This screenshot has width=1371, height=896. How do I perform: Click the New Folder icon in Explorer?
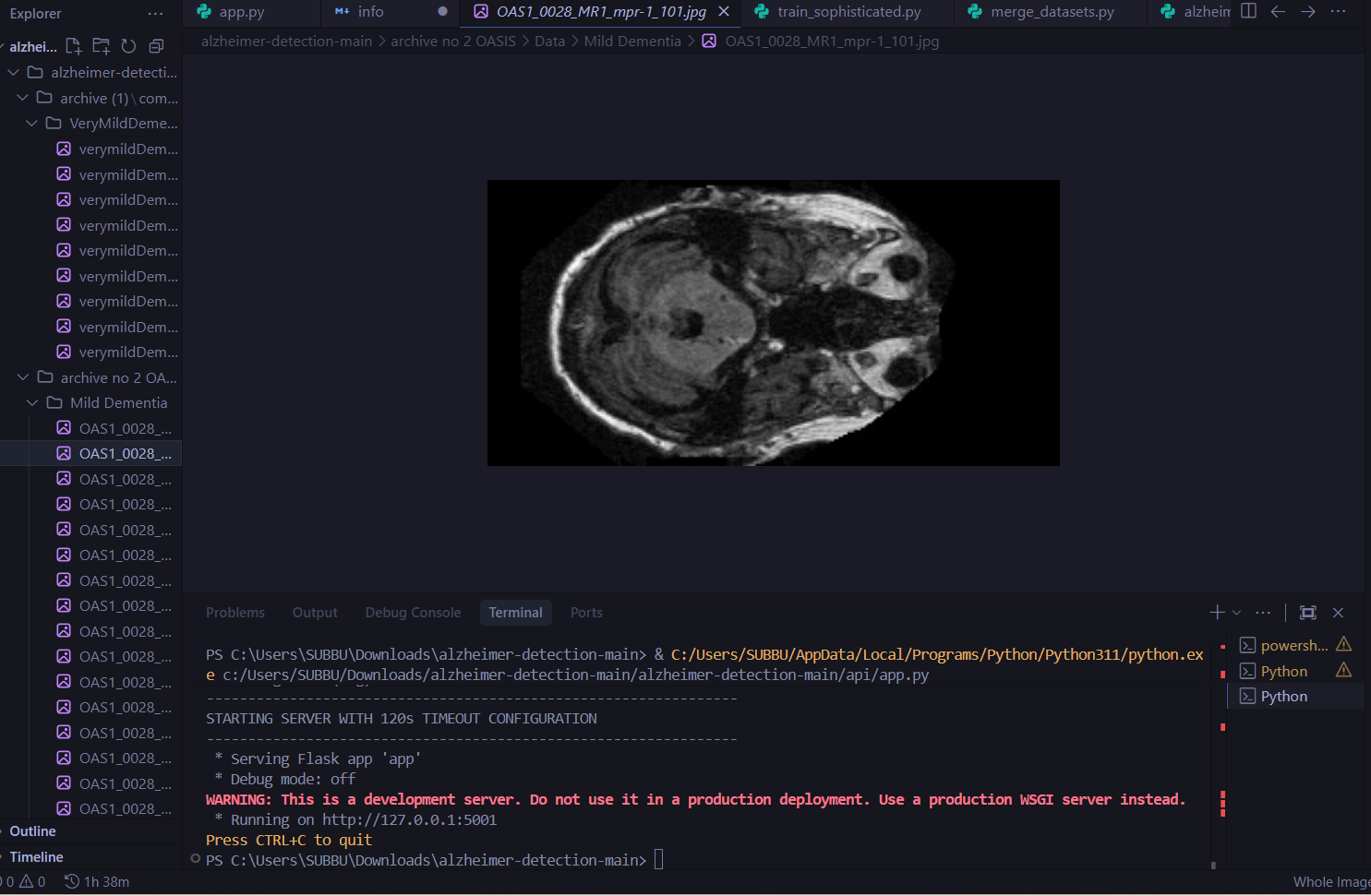tap(102, 46)
